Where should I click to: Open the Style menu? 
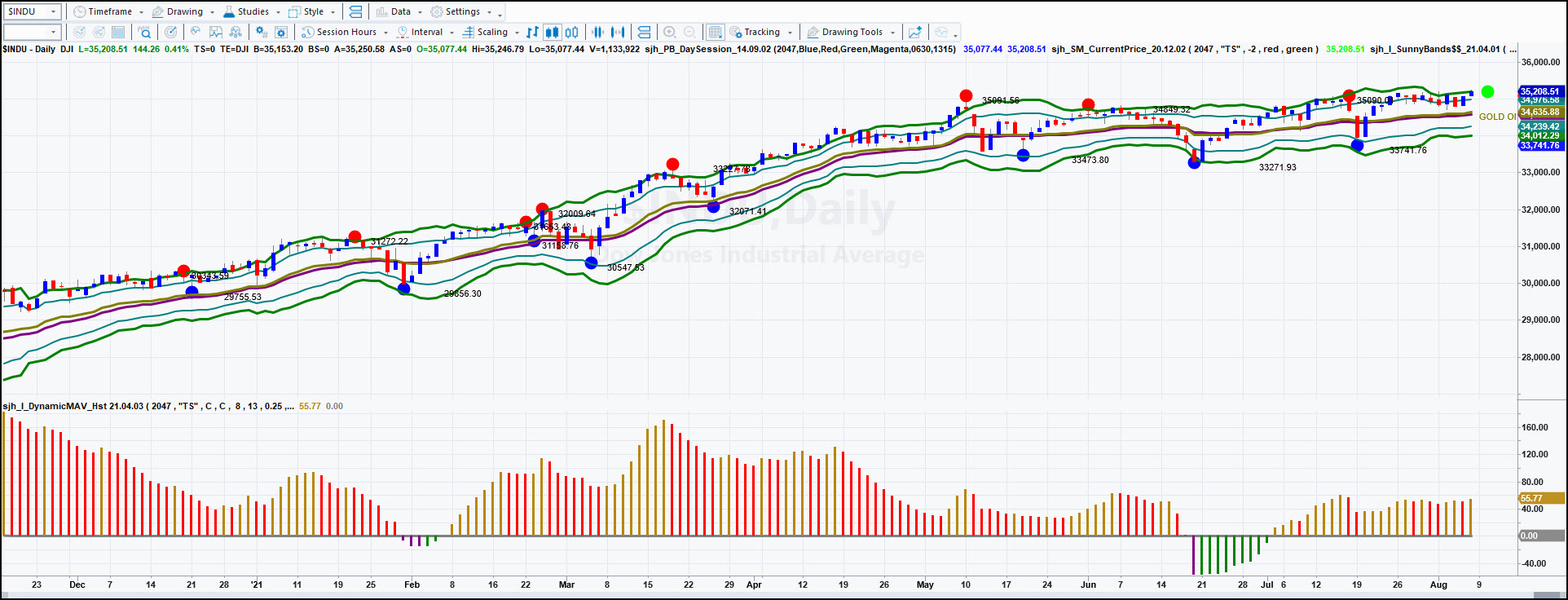(312, 11)
